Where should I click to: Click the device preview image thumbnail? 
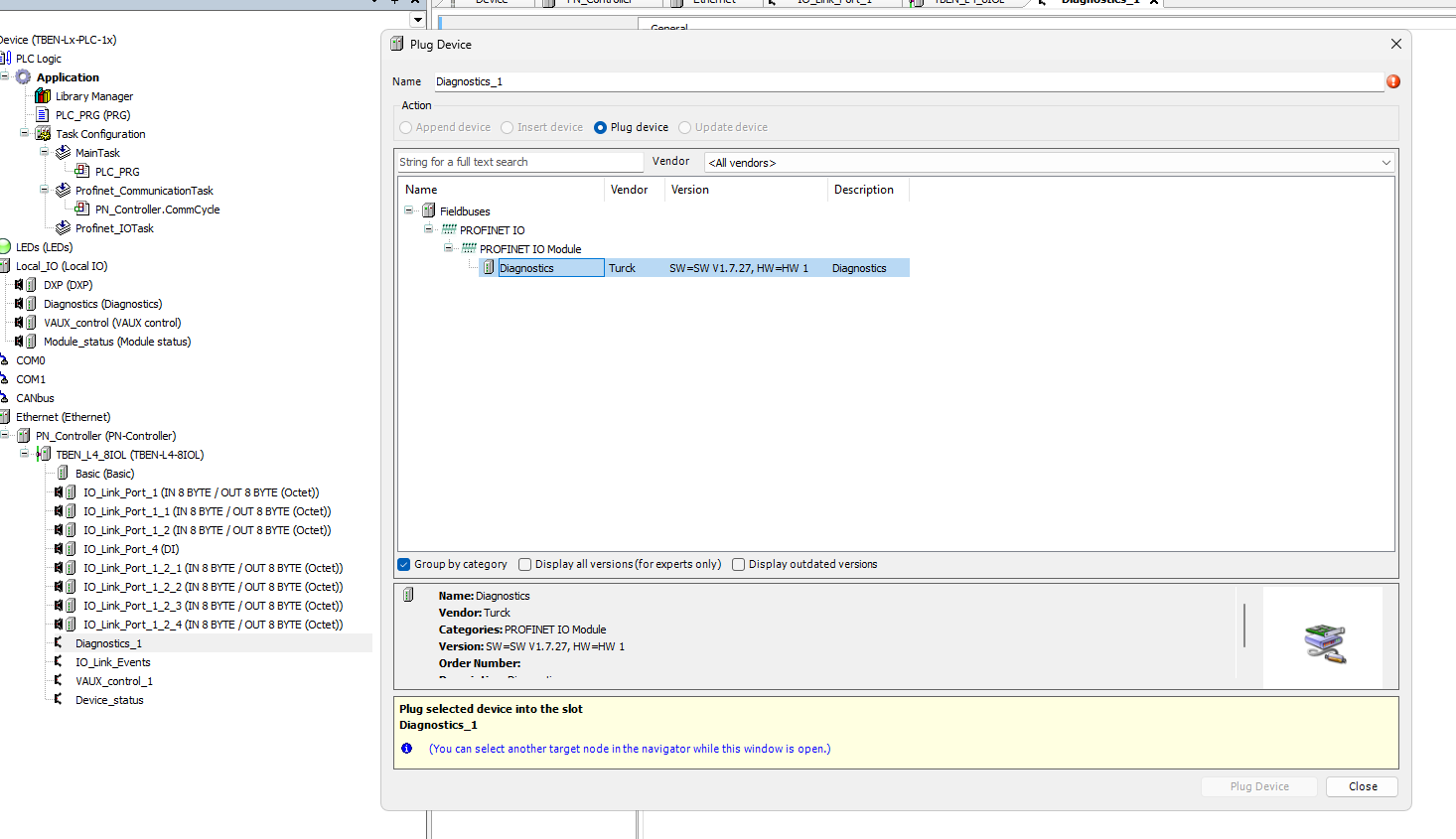point(1323,637)
